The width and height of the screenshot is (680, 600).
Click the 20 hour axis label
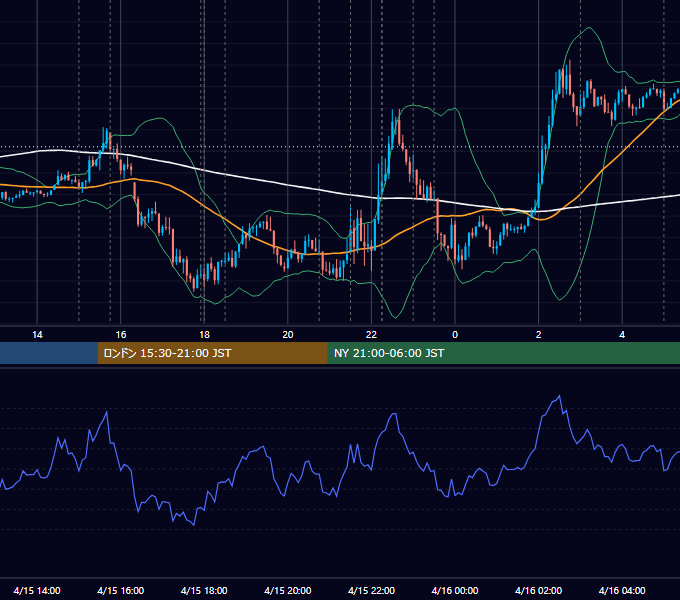(288, 335)
